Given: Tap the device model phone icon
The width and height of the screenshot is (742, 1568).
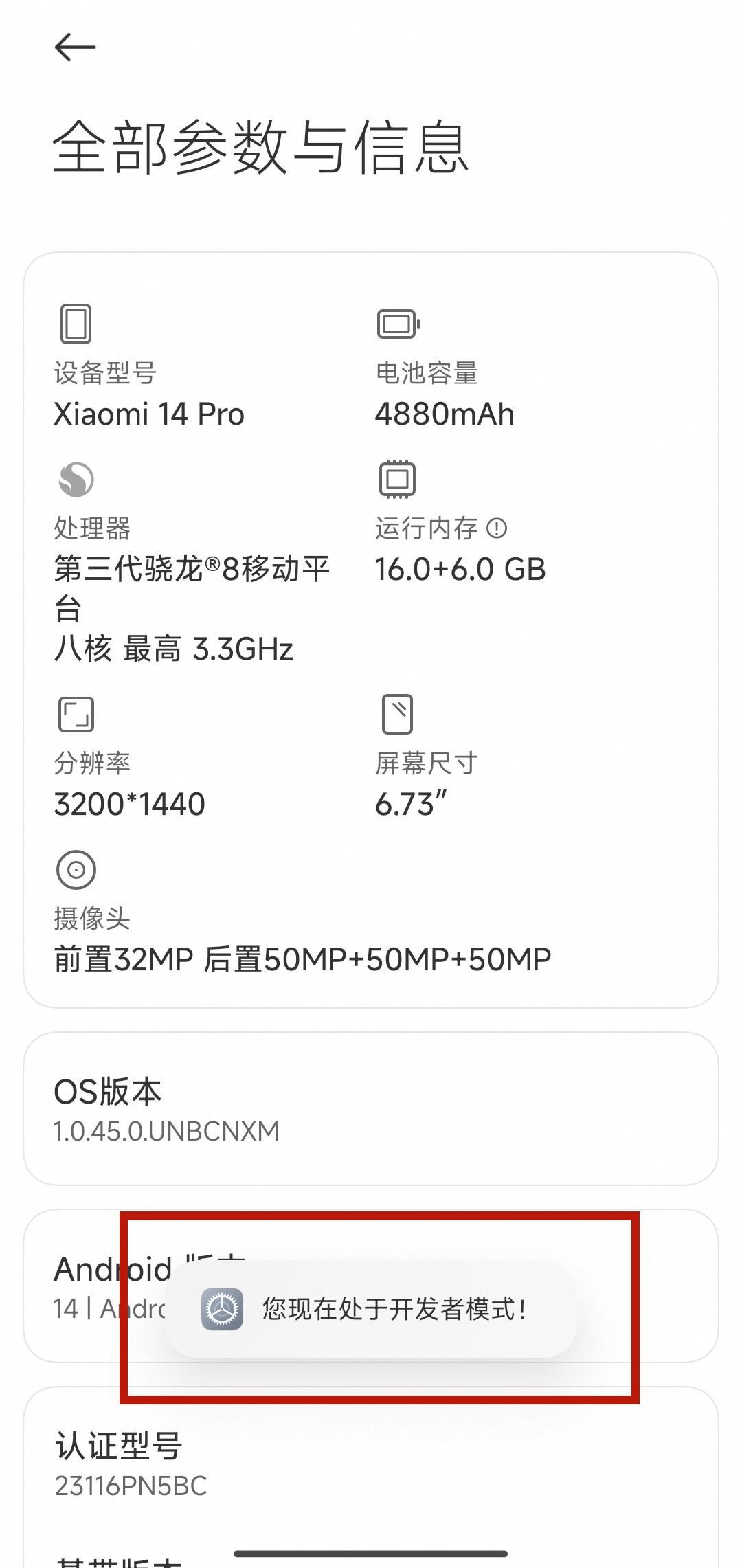Looking at the screenshot, I should tap(76, 324).
